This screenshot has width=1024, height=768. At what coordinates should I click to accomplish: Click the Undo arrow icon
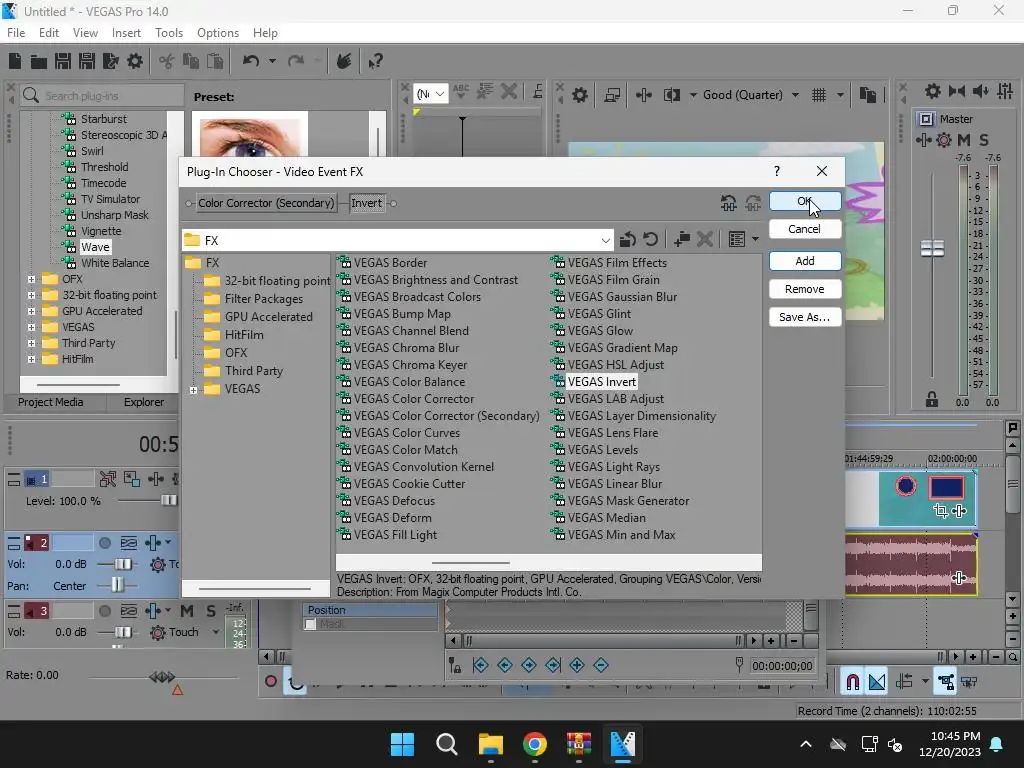point(251,61)
